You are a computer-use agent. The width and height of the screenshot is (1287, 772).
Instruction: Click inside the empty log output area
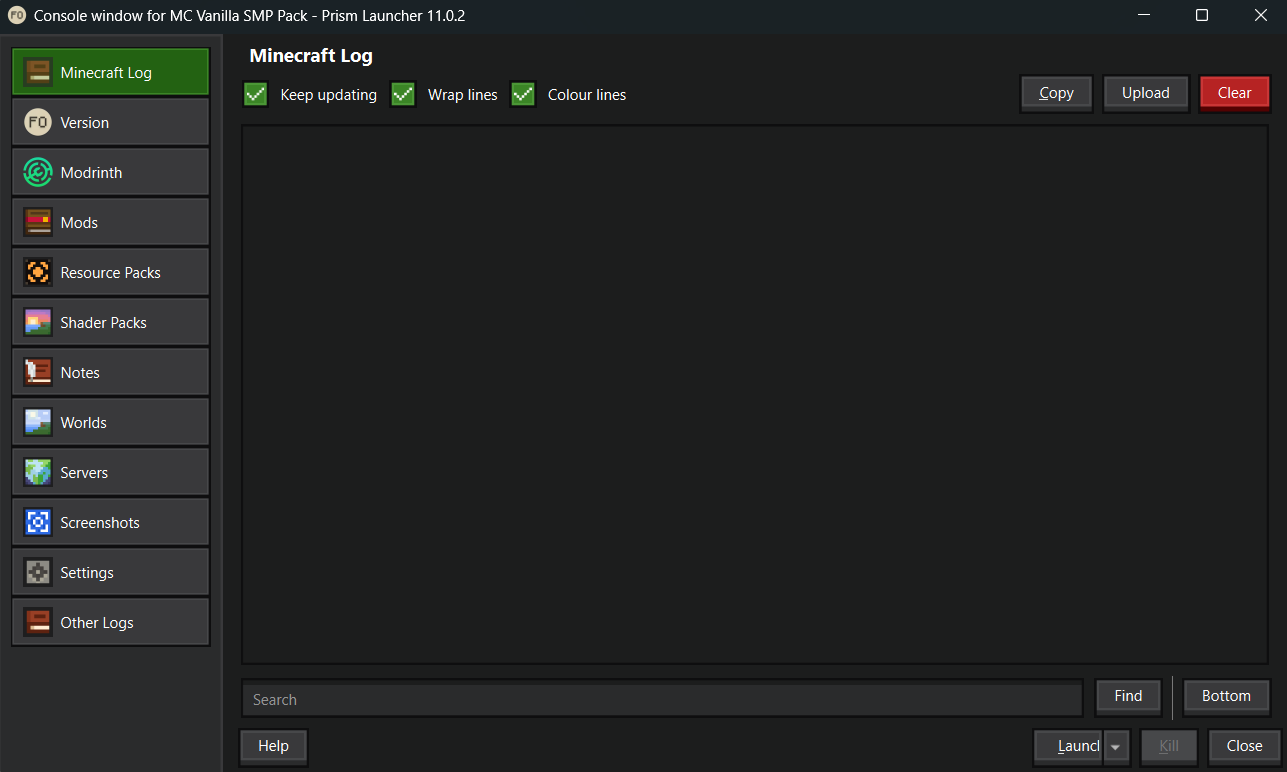click(x=755, y=394)
